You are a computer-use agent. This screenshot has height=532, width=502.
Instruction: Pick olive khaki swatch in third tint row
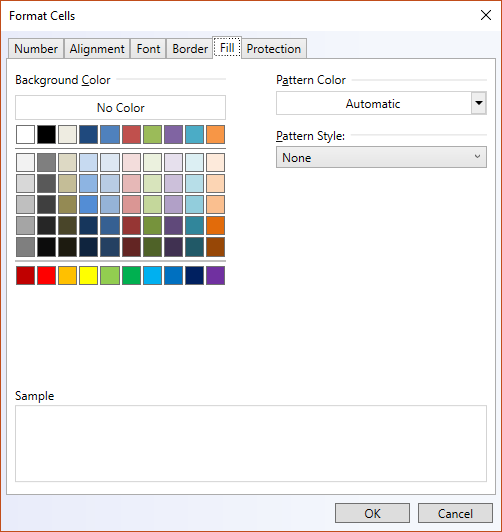click(x=67, y=205)
